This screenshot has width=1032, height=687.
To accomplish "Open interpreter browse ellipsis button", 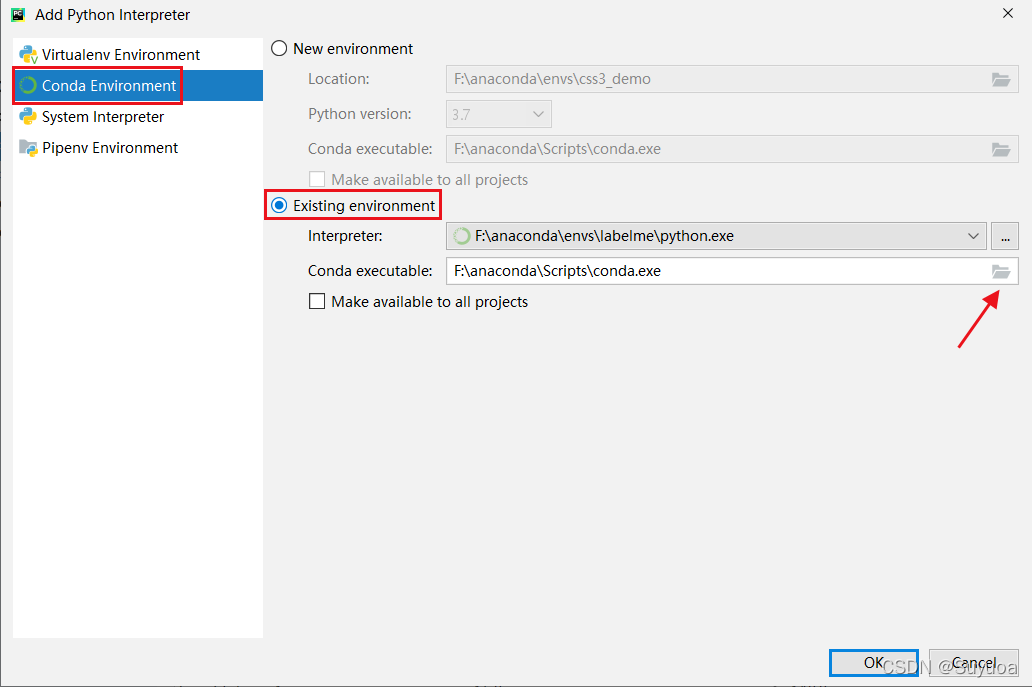I will click(x=1005, y=237).
